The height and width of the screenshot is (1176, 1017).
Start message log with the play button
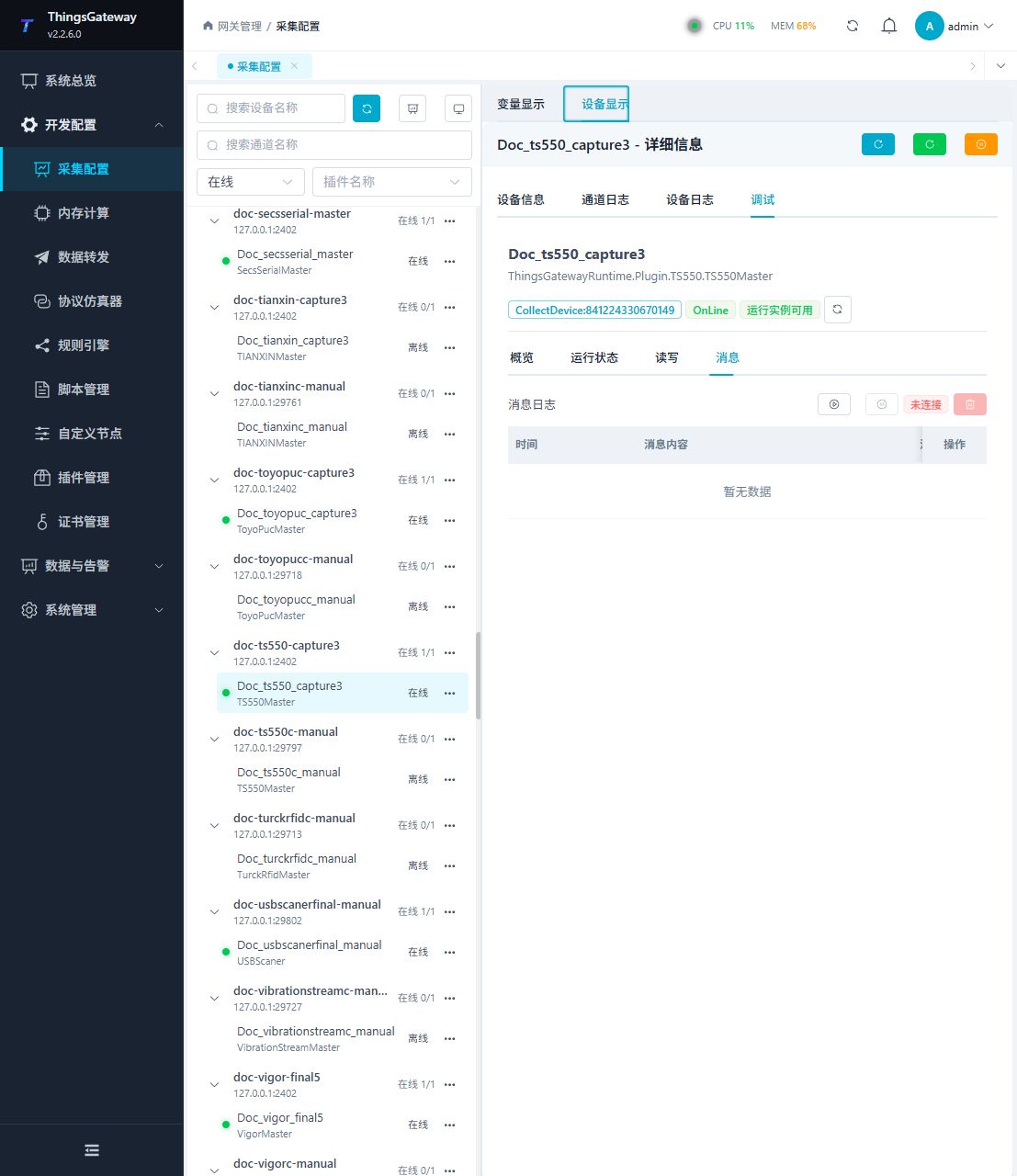tap(834, 404)
